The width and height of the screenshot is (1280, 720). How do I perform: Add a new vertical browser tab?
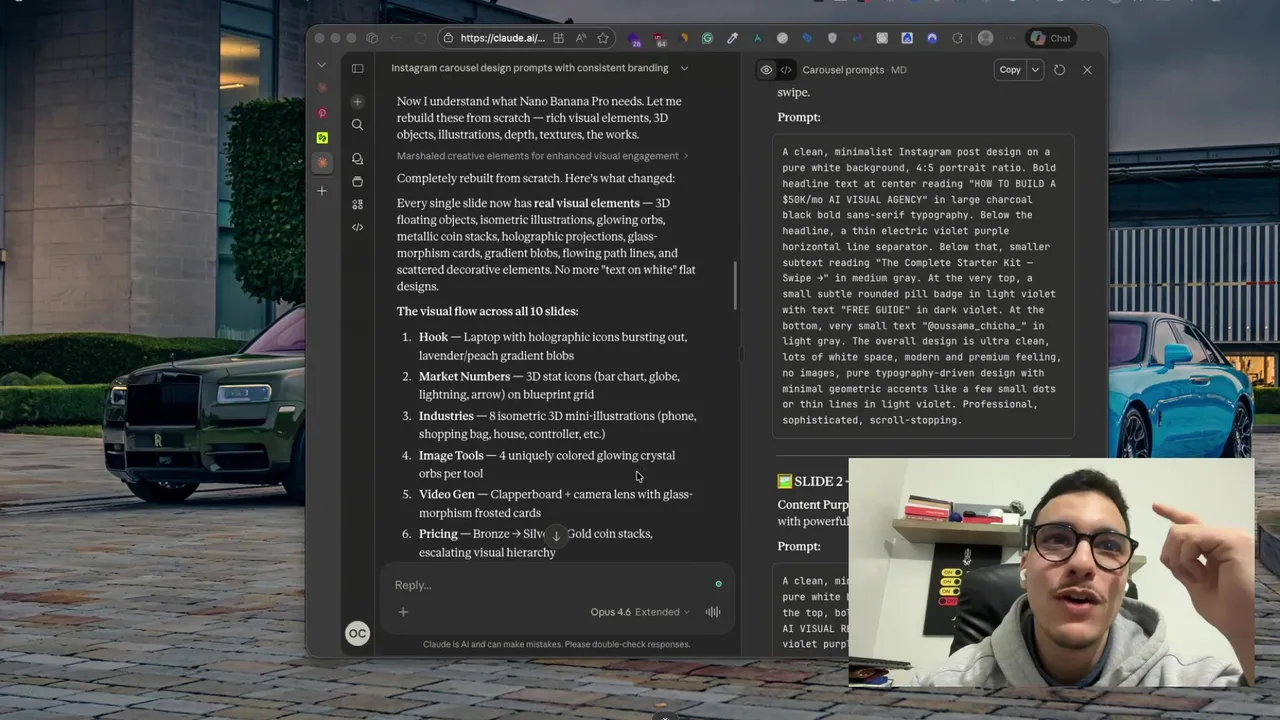[x=322, y=190]
